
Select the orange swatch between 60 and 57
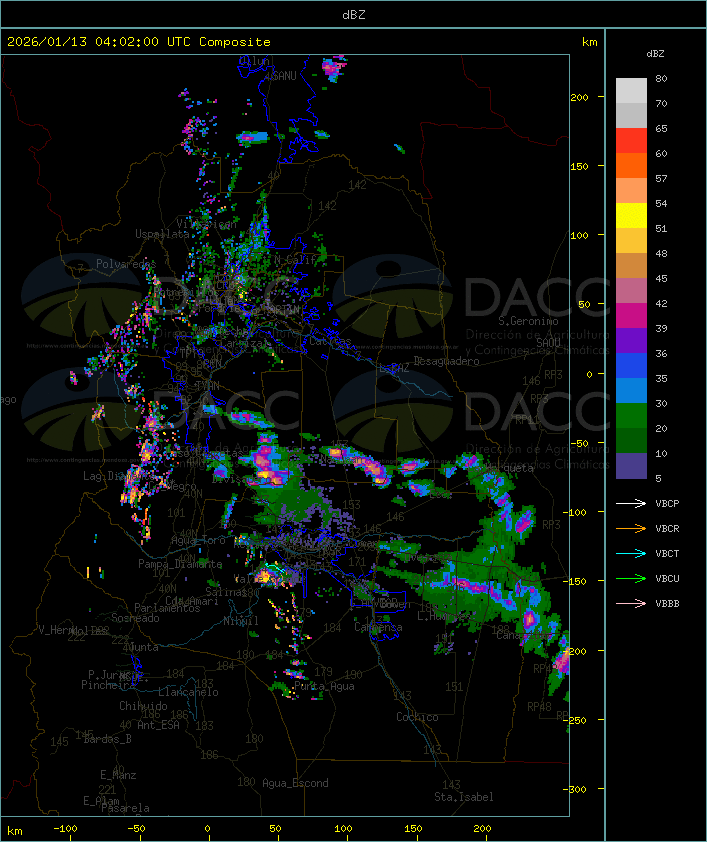[x=631, y=165]
